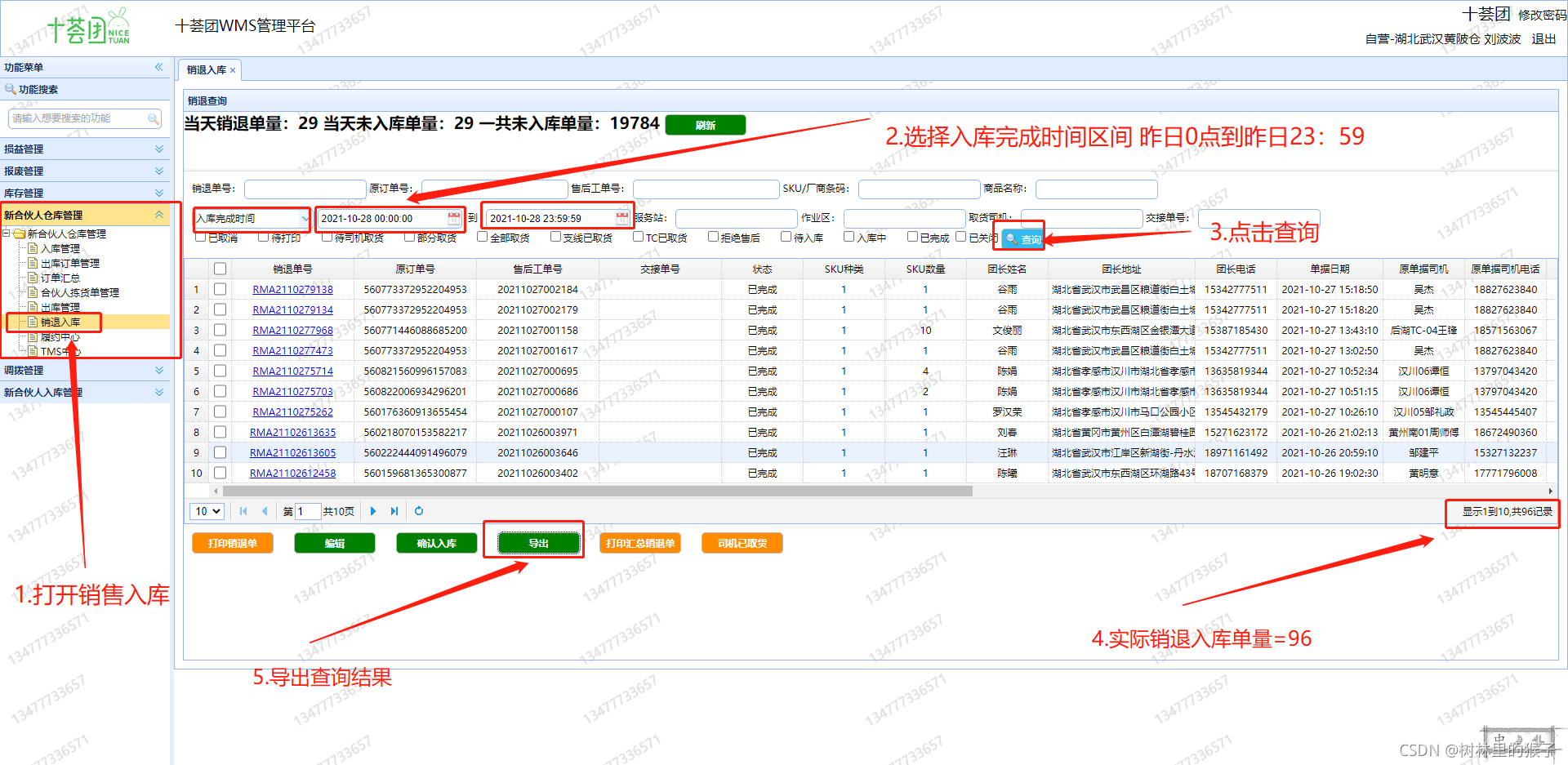Jump to the last page of results
This screenshot has height=765, width=1568.
click(394, 511)
